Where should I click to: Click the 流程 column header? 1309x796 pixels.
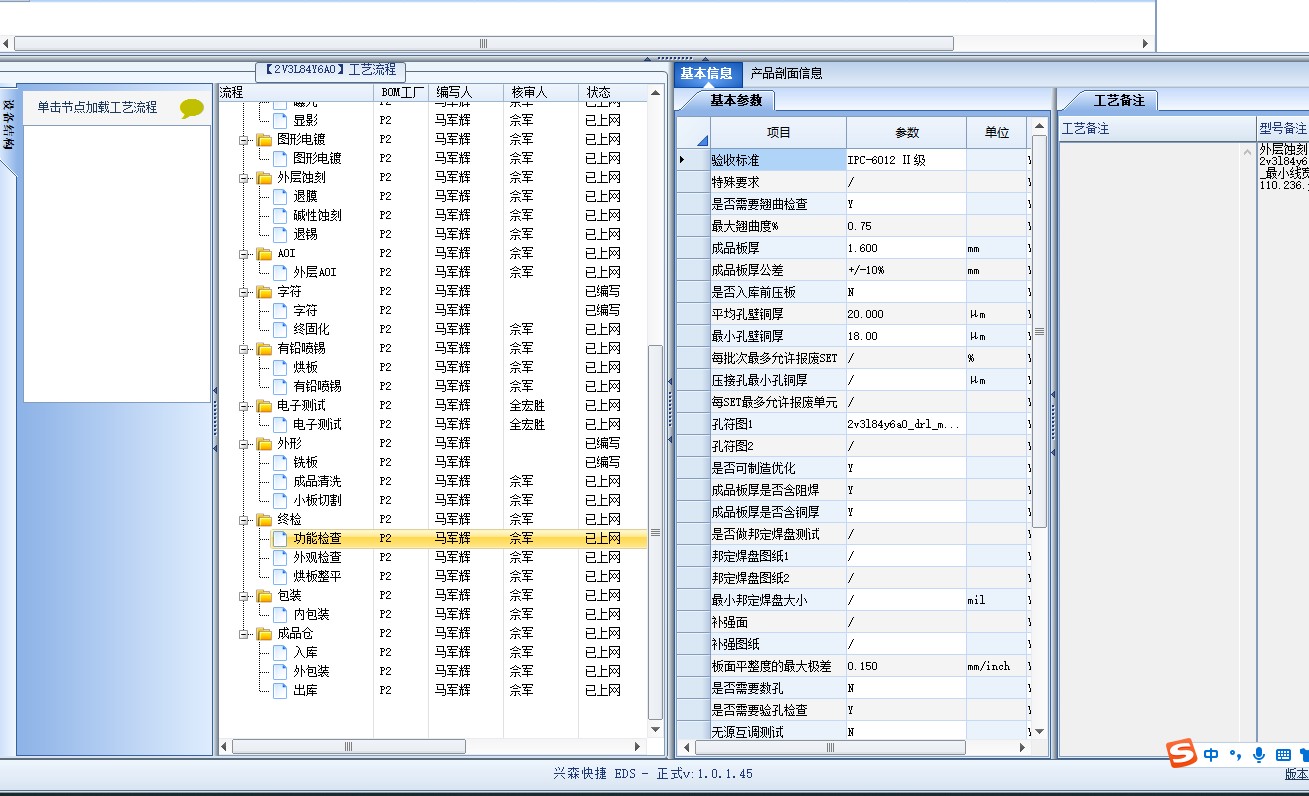point(296,92)
